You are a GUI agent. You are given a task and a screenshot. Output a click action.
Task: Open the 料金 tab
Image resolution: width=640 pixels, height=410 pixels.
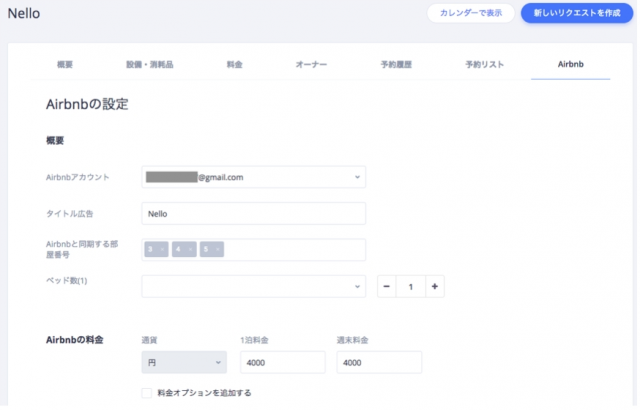click(234, 64)
